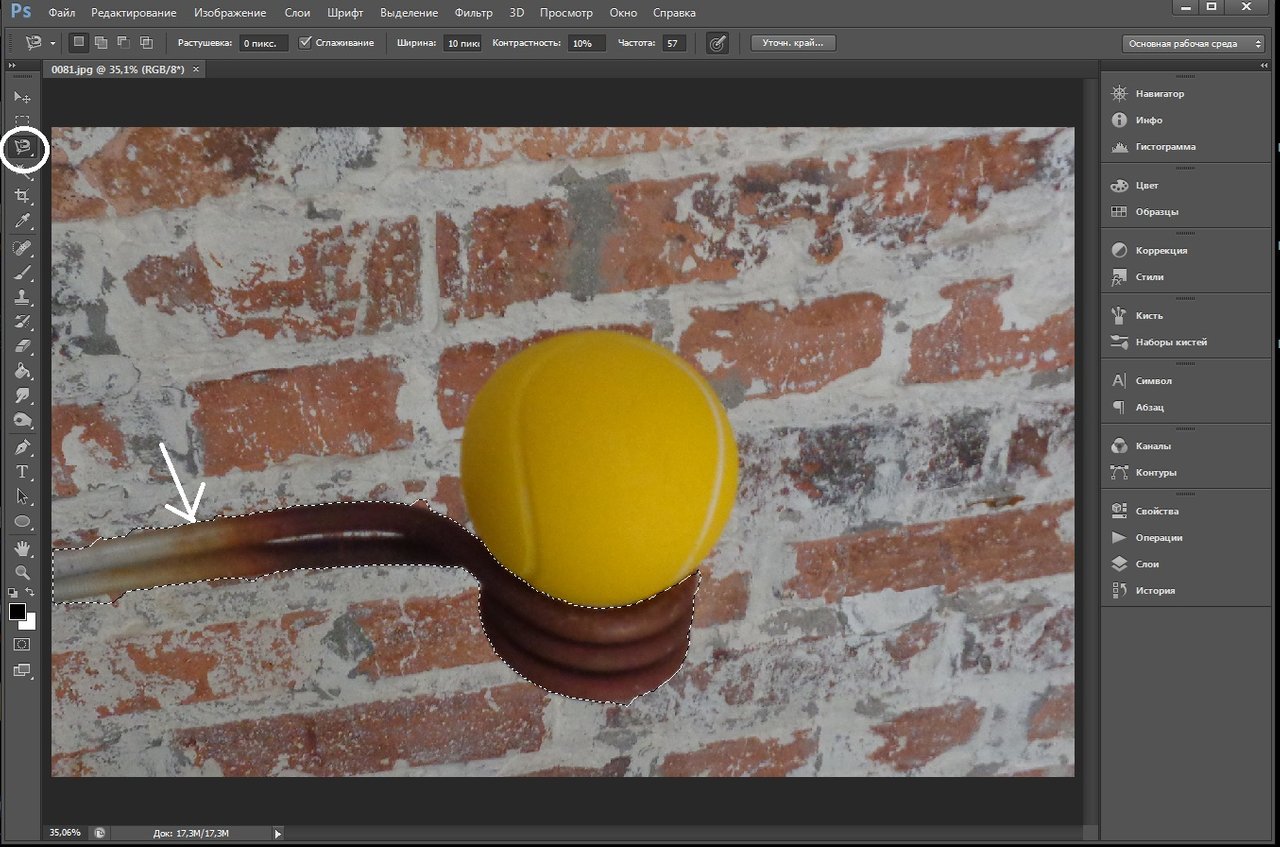Viewport: 1280px width, 847px height.
Task: Select the Healing Brush tool
Action: click(22, 248)
